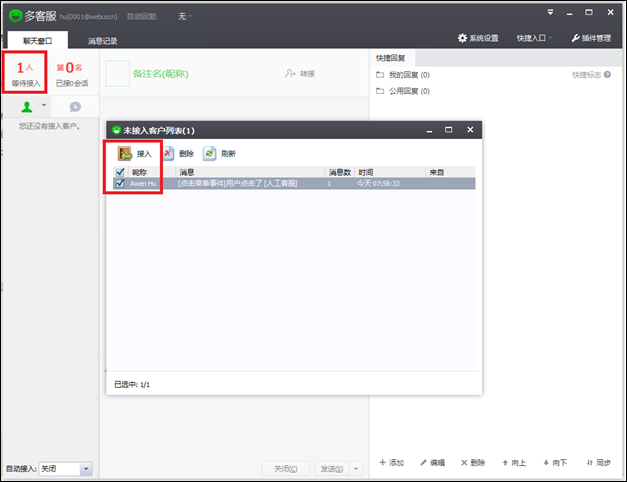Move reply down with 向下
Screen dimensions: 627x482
pos(555,463)
